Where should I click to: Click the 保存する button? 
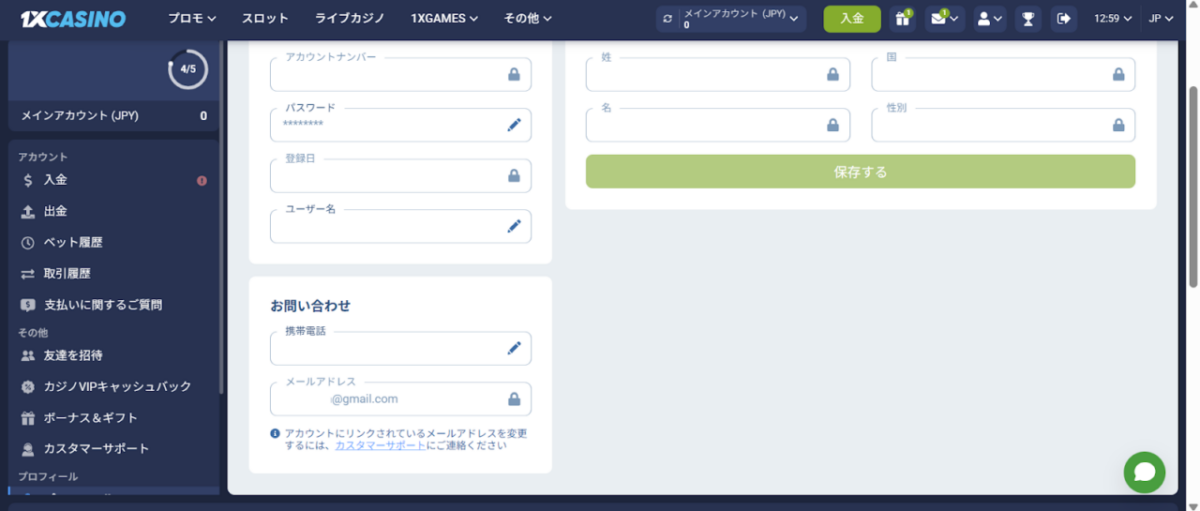click(860, 172)
